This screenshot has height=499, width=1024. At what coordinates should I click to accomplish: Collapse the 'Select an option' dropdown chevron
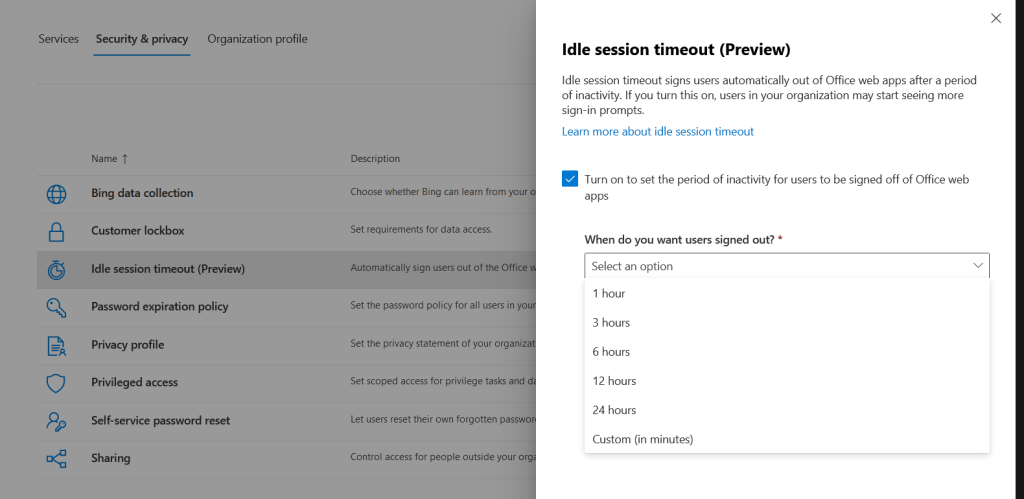[978, 266]
